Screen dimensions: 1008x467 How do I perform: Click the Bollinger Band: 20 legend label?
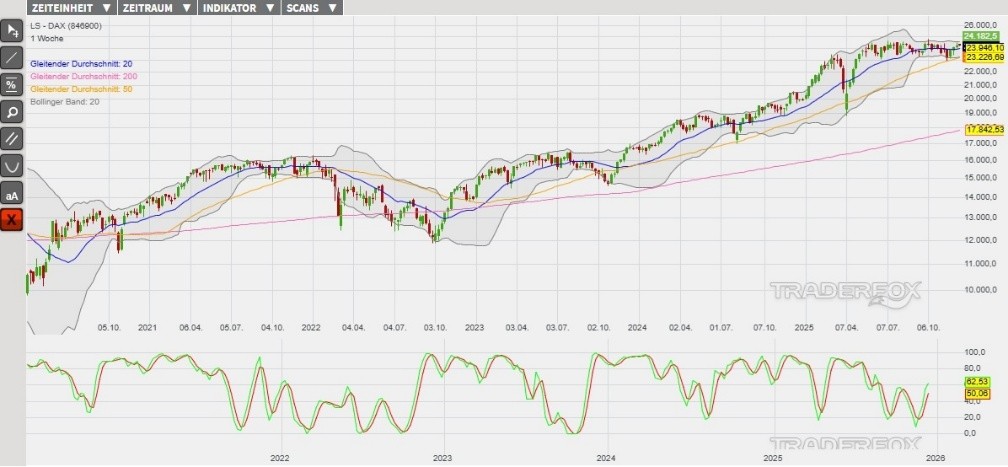point(65,101)
